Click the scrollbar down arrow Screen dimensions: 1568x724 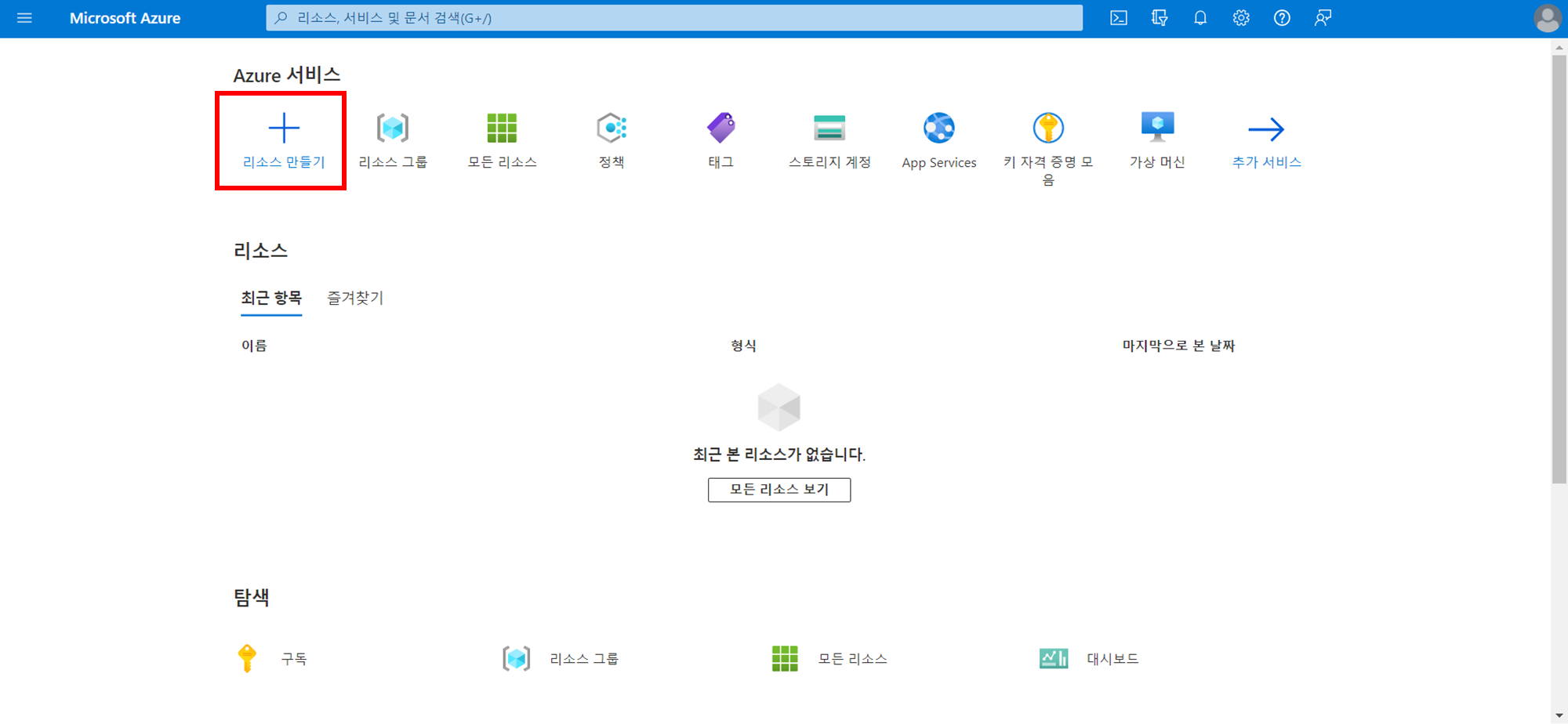coord(1559,716)
